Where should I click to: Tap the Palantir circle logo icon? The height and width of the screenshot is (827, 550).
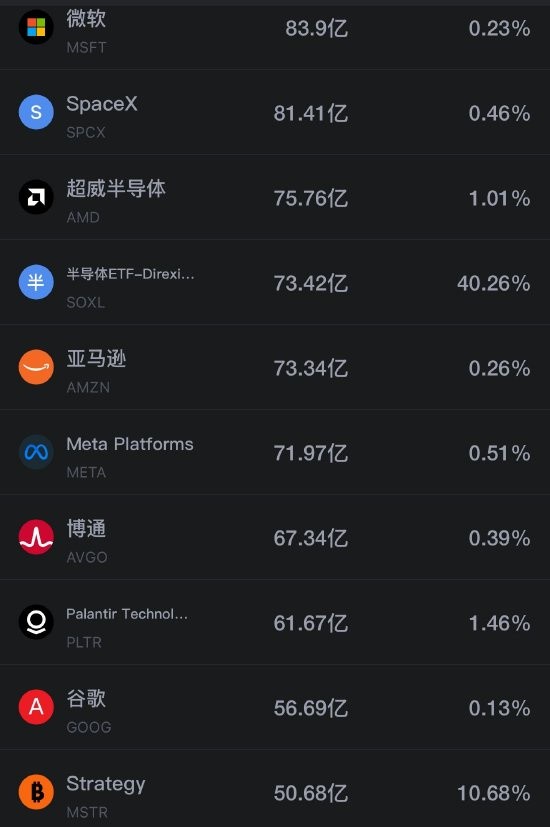click(x=36, y=622)
